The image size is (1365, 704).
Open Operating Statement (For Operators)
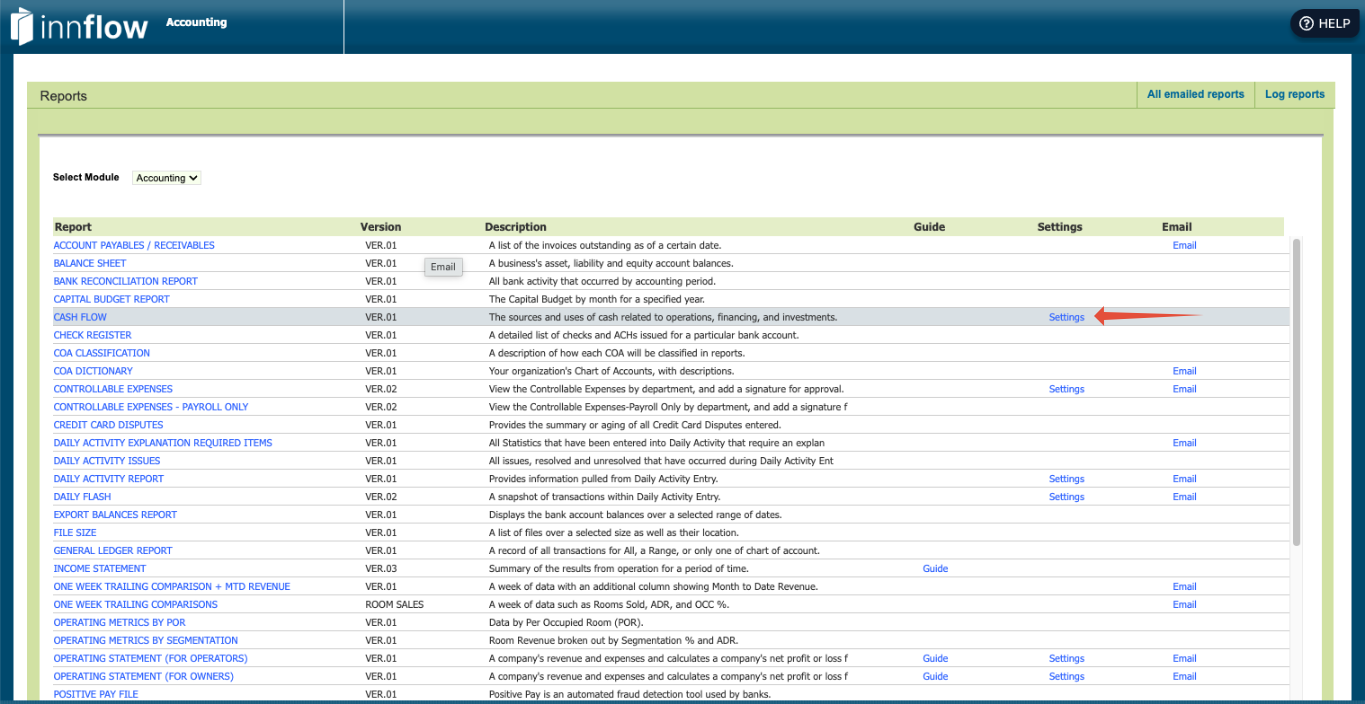point(151,659)
